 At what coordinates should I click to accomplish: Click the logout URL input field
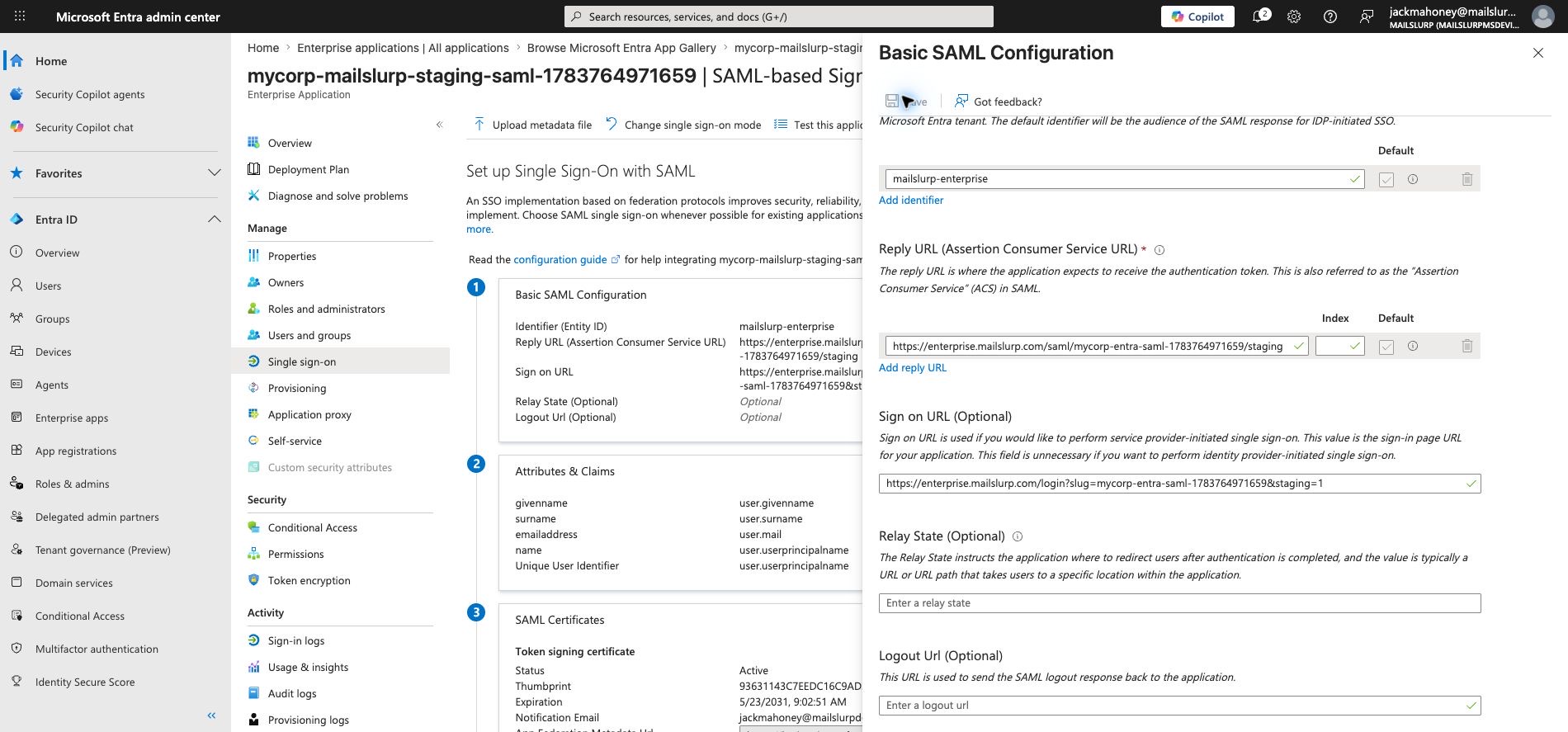1179,706
